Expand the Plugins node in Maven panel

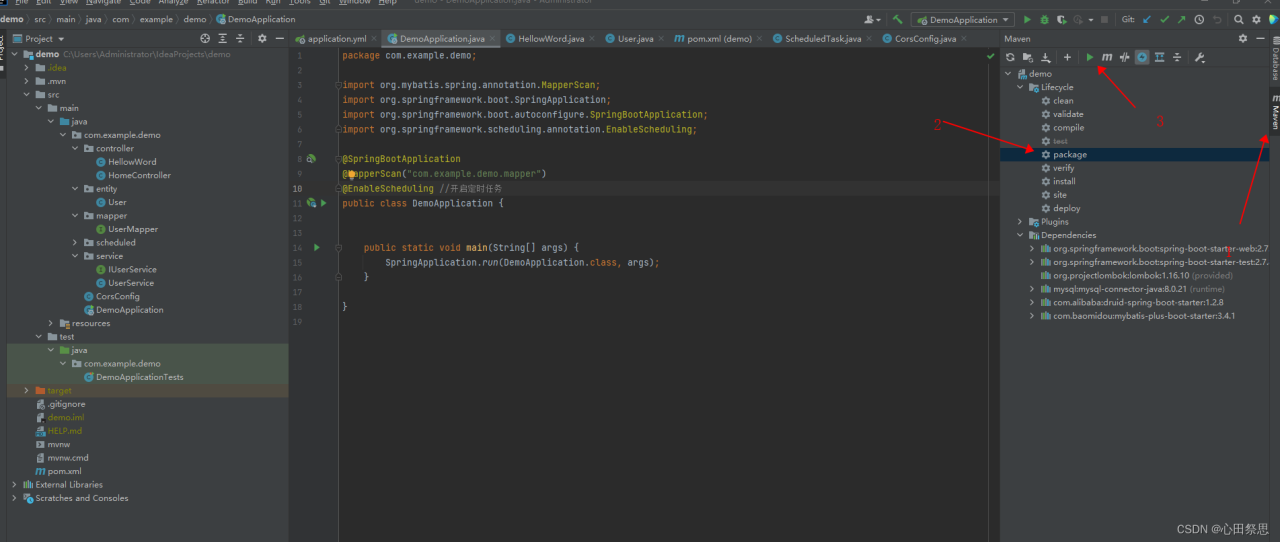1020,222
